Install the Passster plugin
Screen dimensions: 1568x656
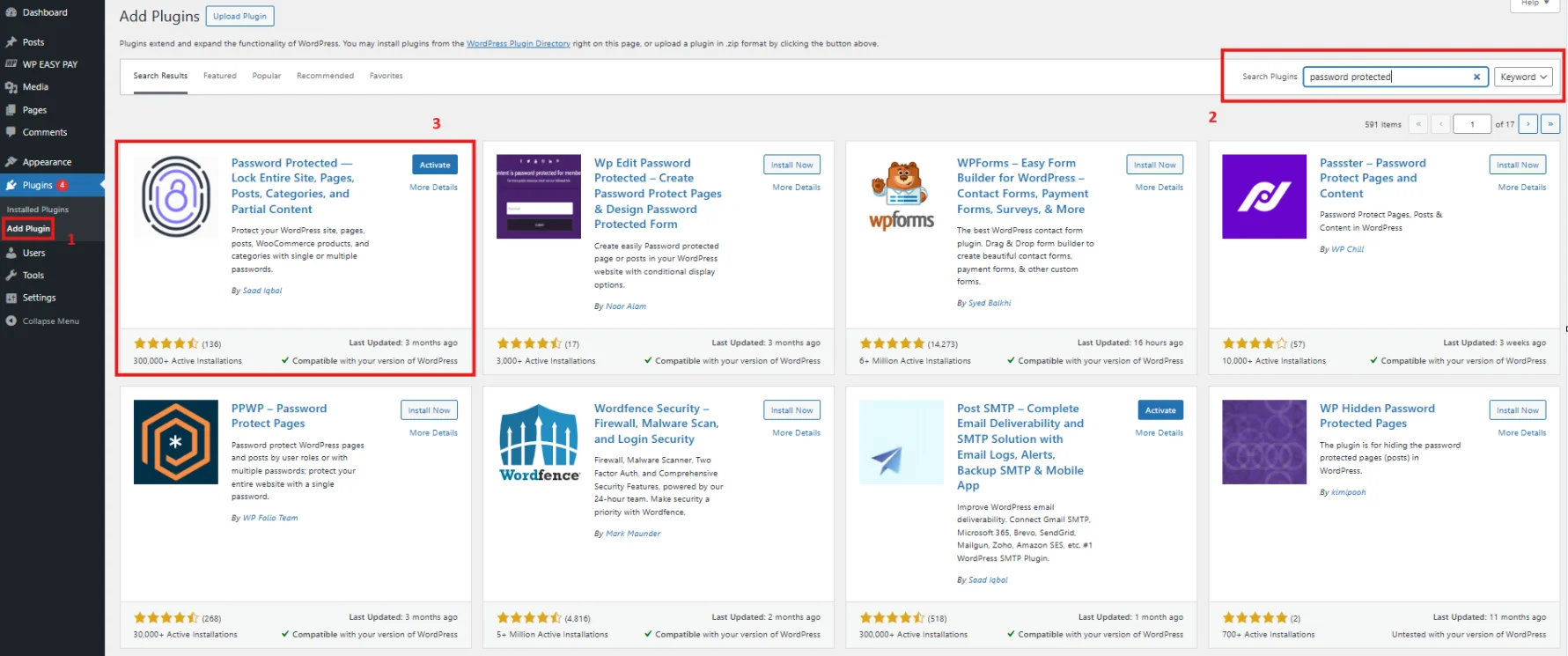tap(1518, 165)
